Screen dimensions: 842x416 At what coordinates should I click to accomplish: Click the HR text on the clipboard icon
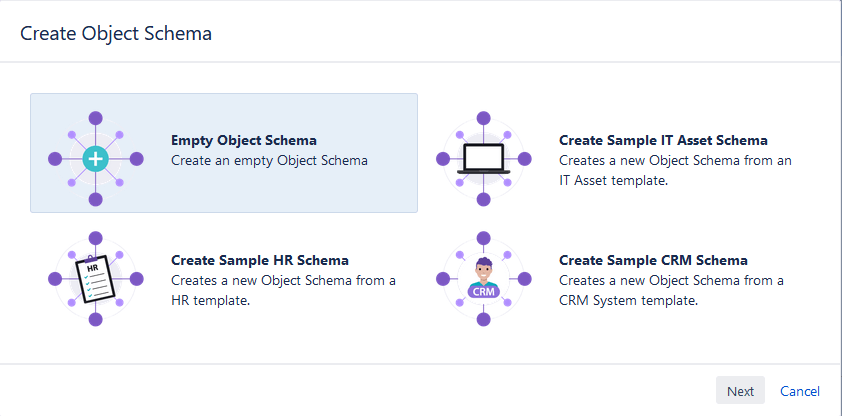click(92, 269)
